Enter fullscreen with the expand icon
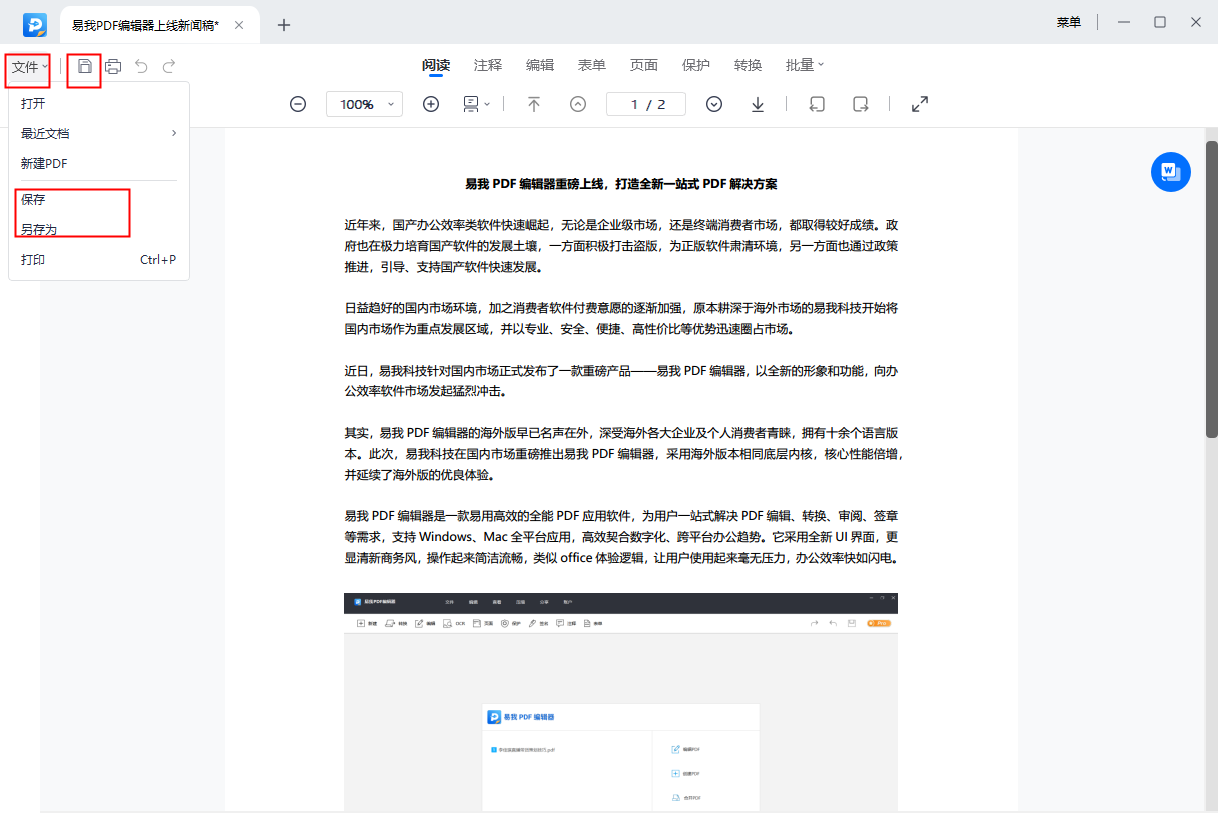1218x813 pixels. tap(920, 104)
